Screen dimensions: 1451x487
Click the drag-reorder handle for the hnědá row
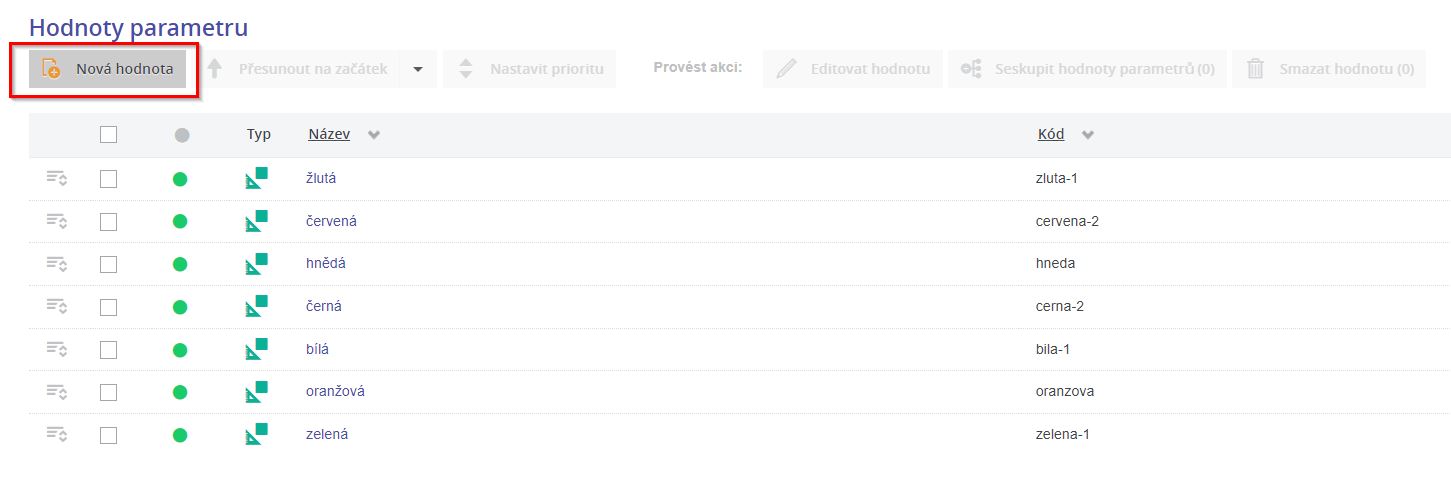56,264
